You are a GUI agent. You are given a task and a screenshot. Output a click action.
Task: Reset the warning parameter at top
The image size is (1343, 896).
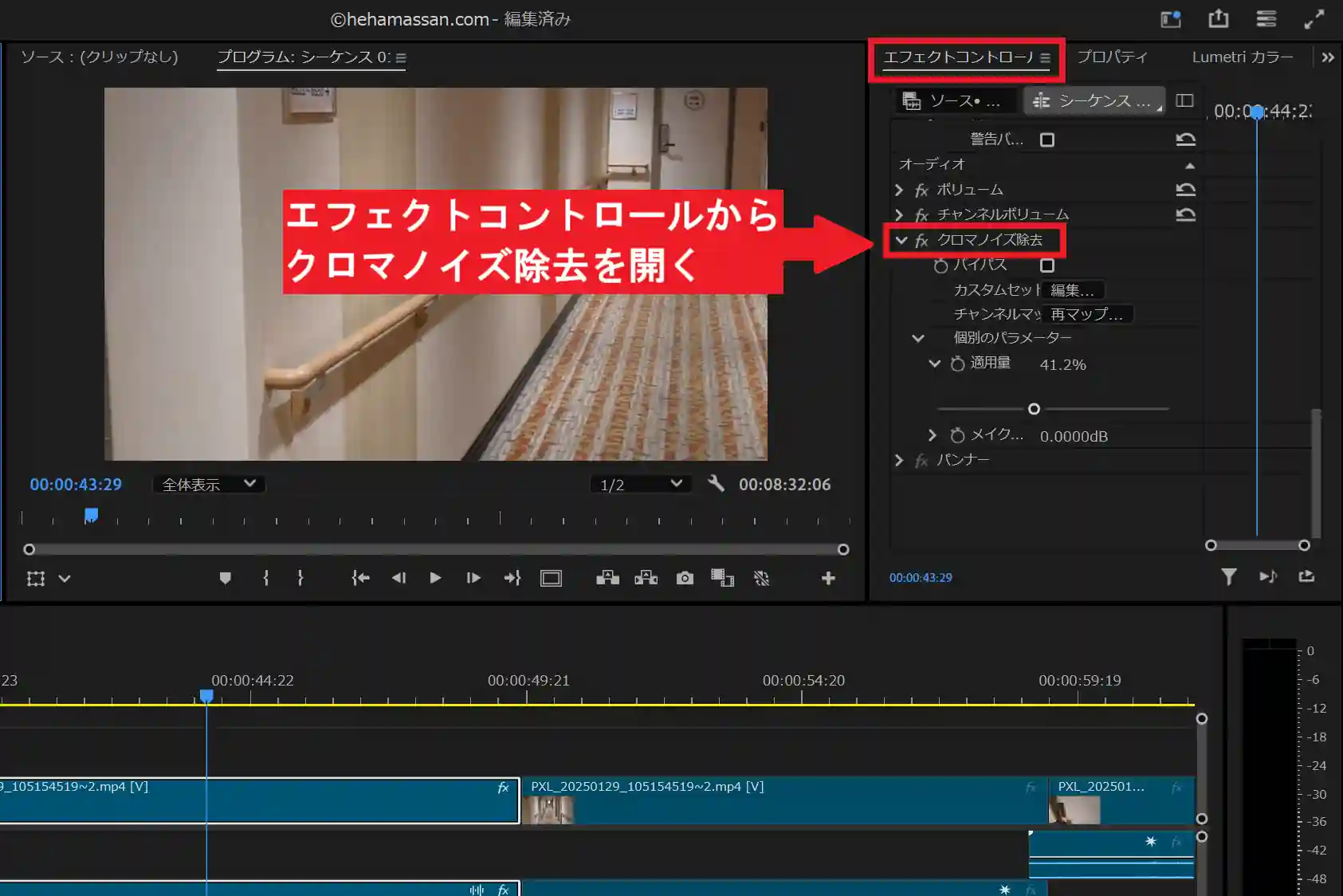coord(1185,140)
